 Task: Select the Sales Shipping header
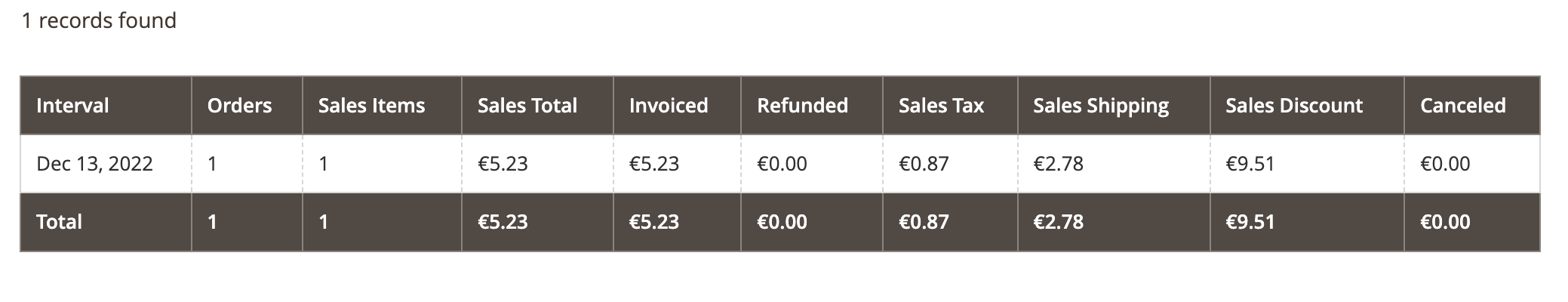(1114, 105)
